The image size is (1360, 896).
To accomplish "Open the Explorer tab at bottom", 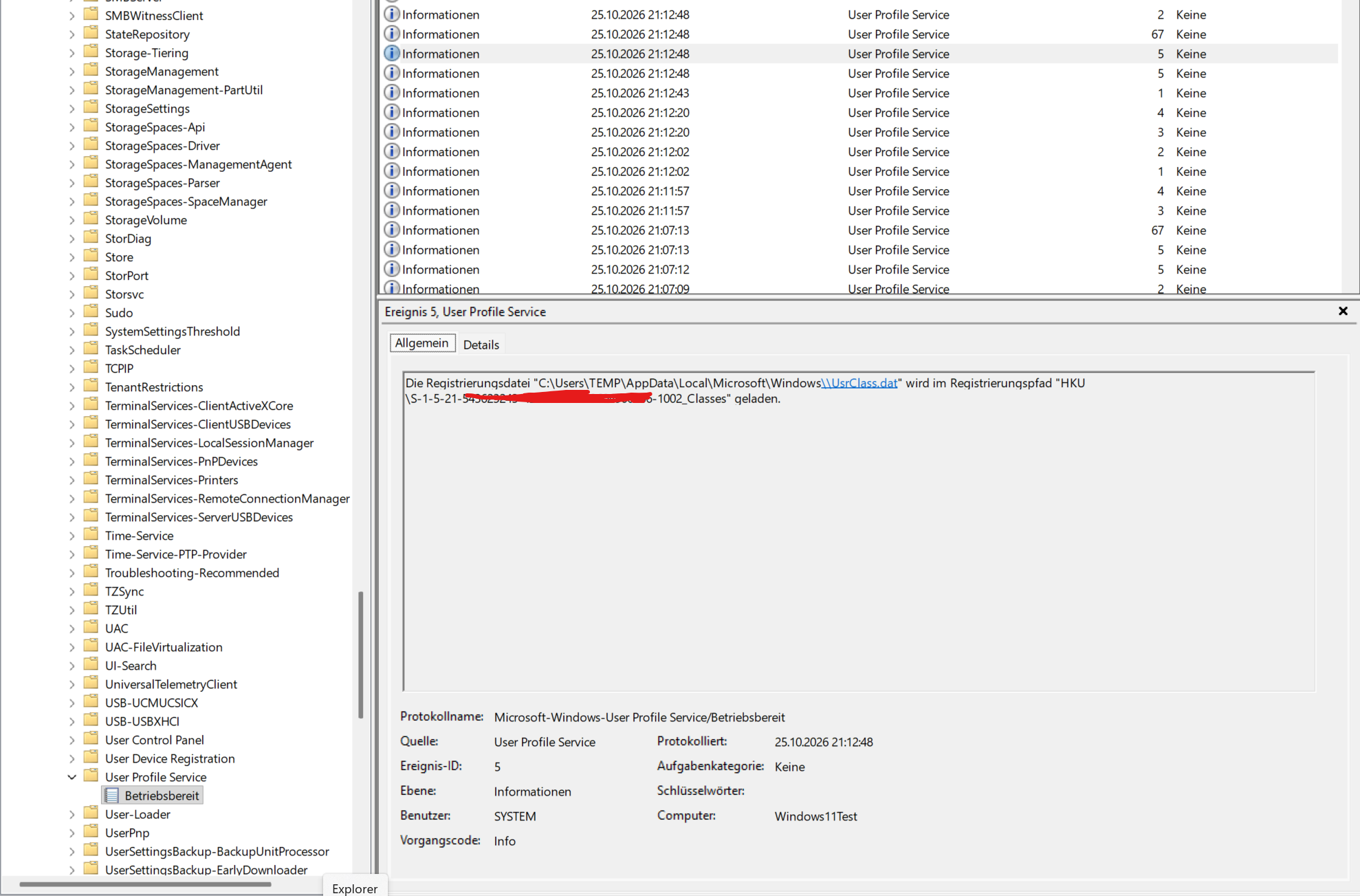I will click(355, 888).
